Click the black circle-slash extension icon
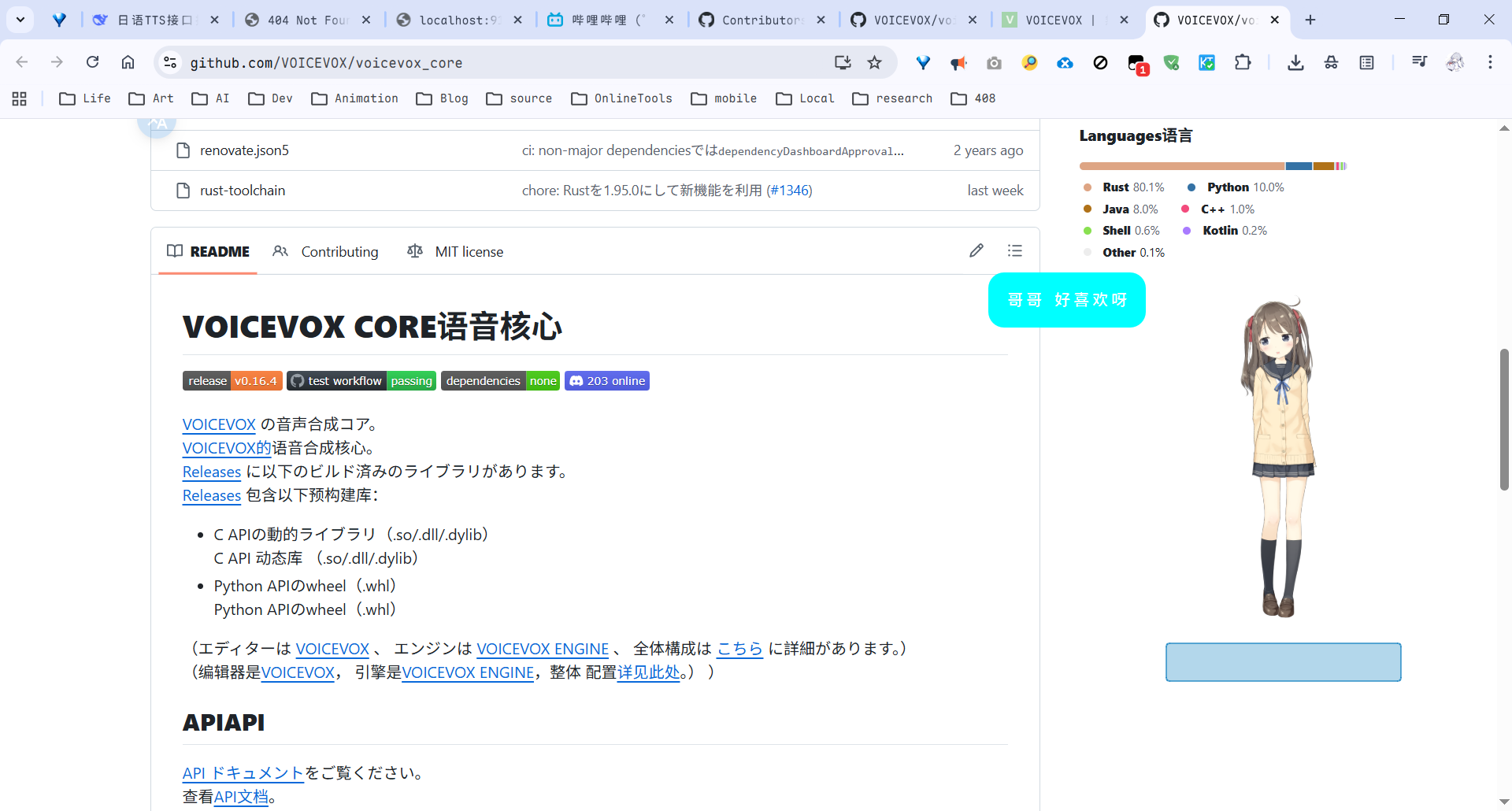This screenshot has width=1512, height=811. (1100, 62)
